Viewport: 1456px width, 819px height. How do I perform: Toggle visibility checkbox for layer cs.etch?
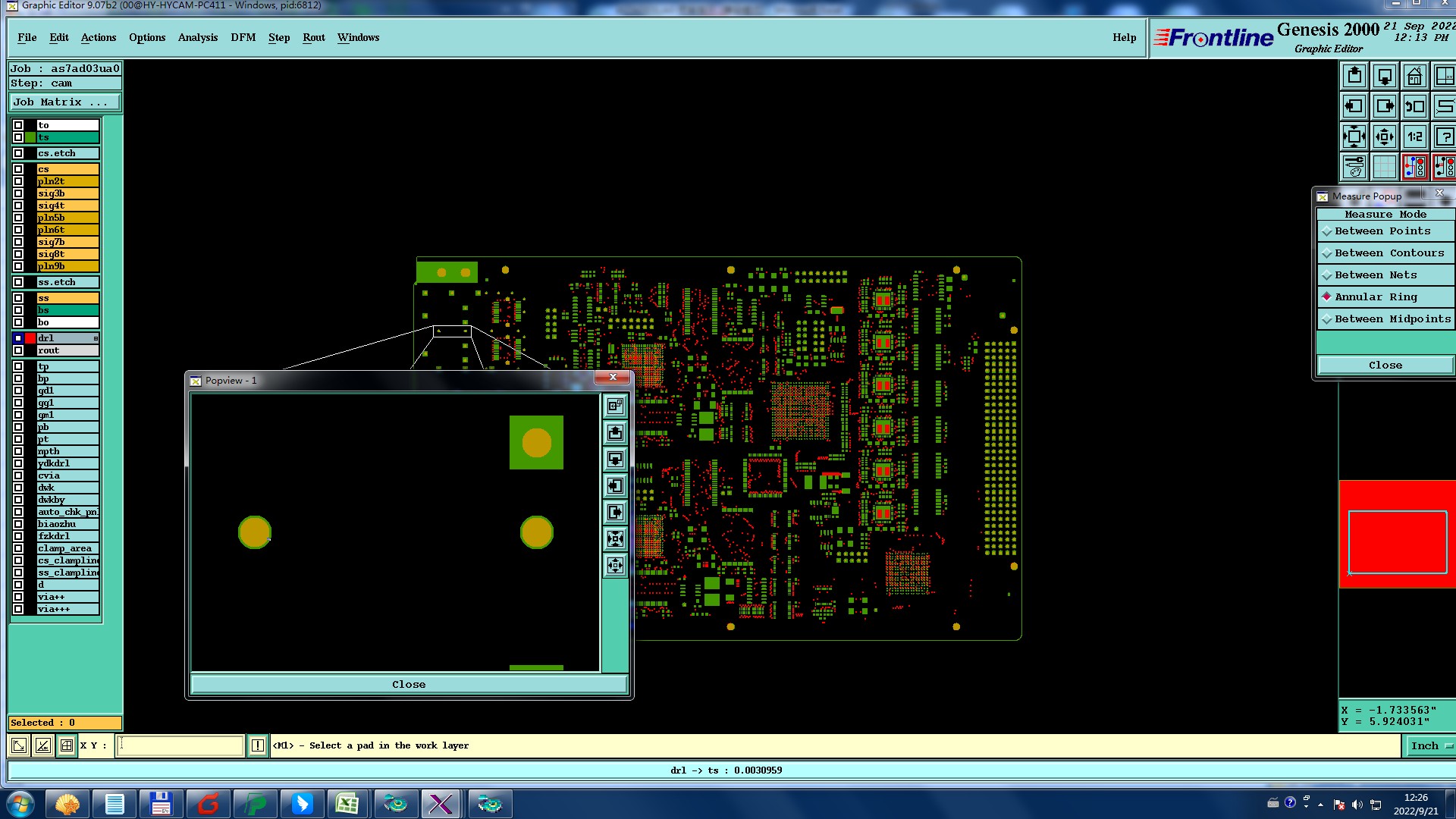[18, 153]
